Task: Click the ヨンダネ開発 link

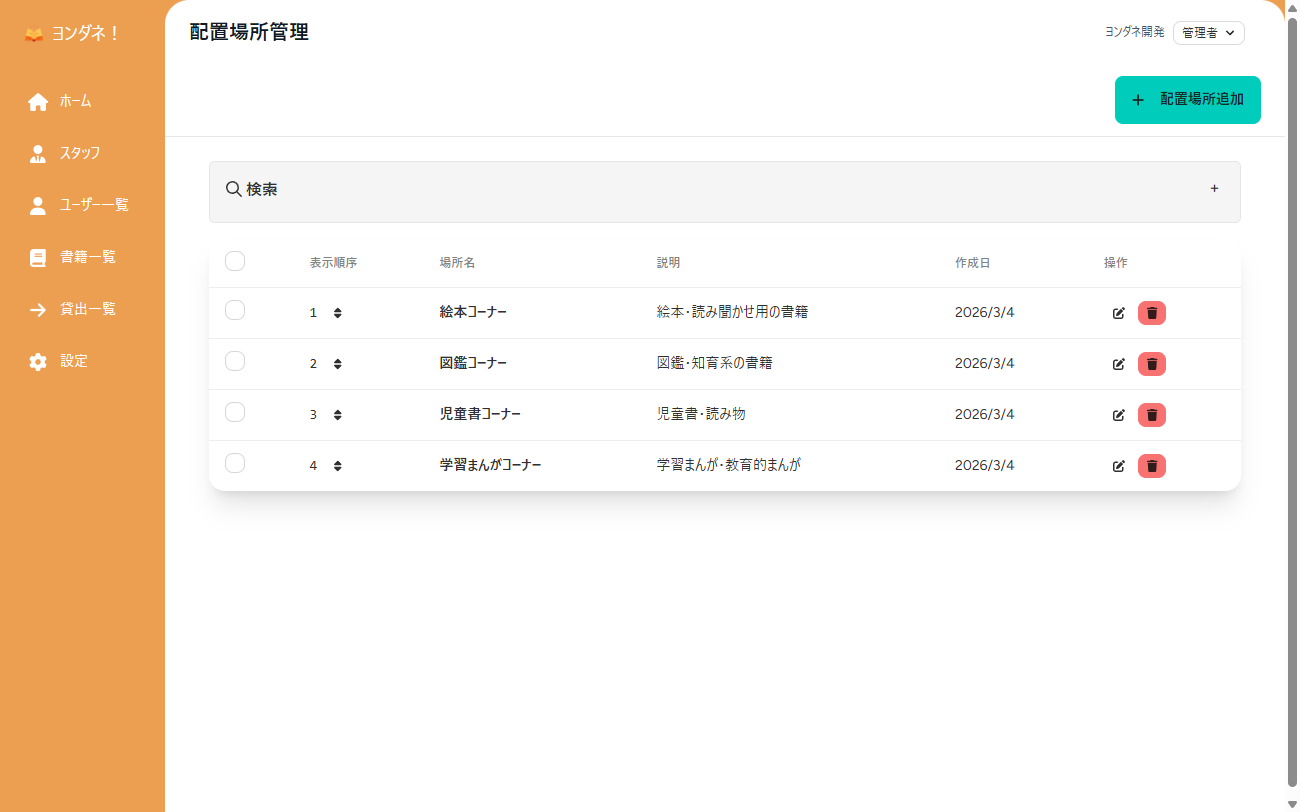Action: tap(1133, 32)
